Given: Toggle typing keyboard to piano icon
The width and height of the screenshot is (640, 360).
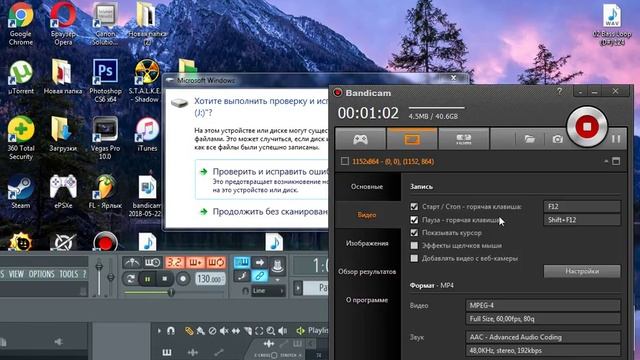Looking at the screenshot, I should click(242, 262).
